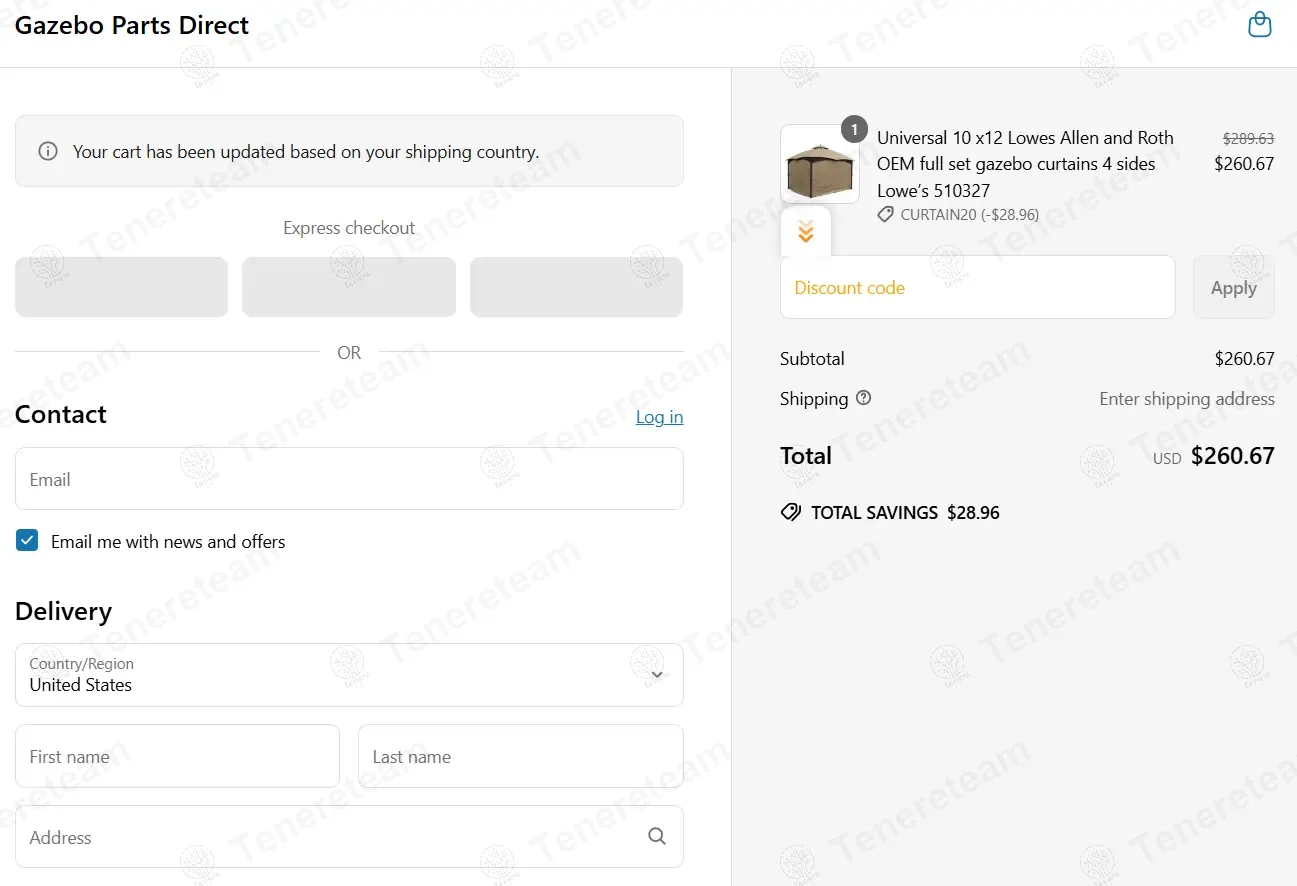Focus the First name field
Screen dimensions: 1297x886
coord(177,756)
